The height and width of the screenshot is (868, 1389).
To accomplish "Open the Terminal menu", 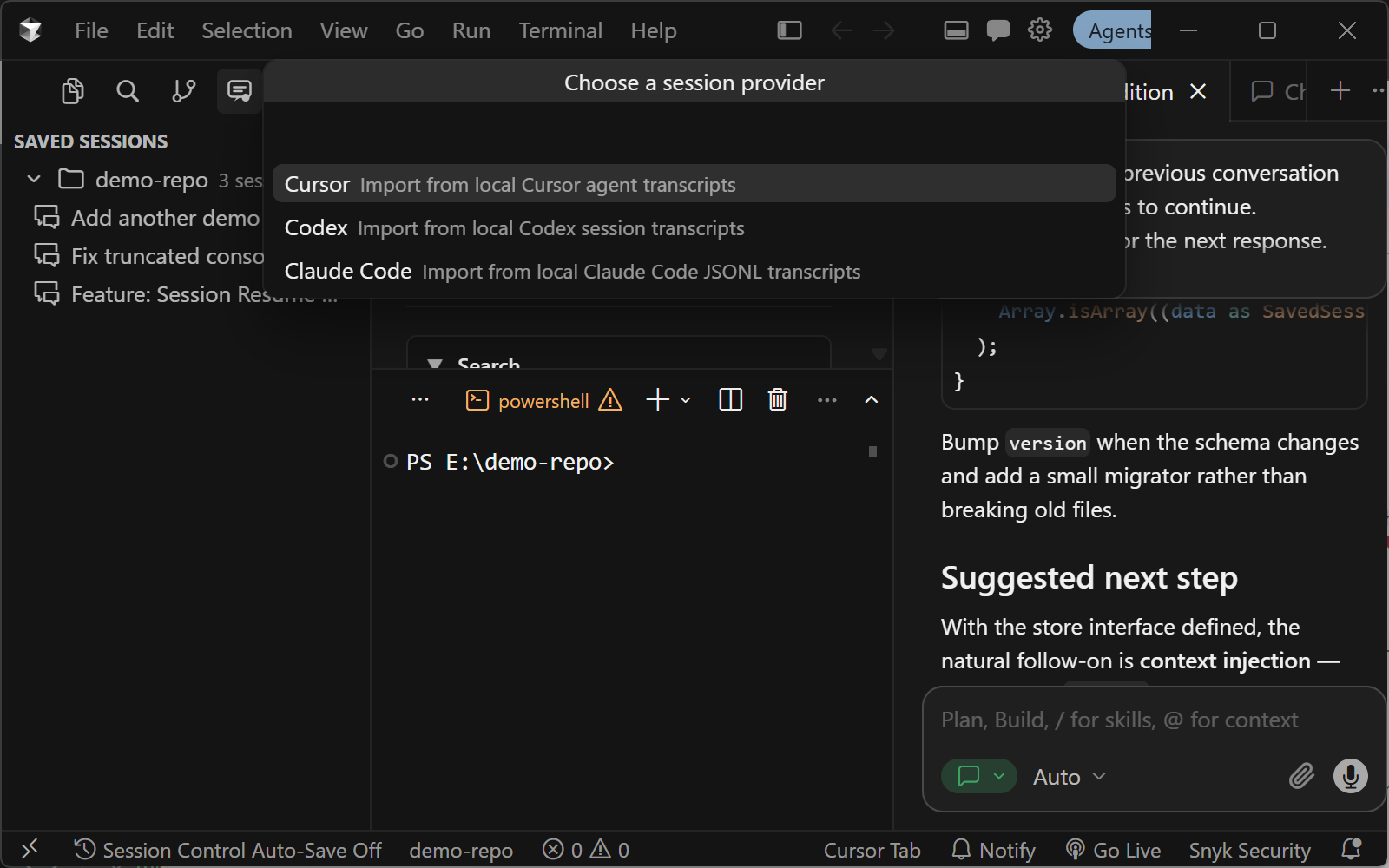I will [x=561, y=30].
